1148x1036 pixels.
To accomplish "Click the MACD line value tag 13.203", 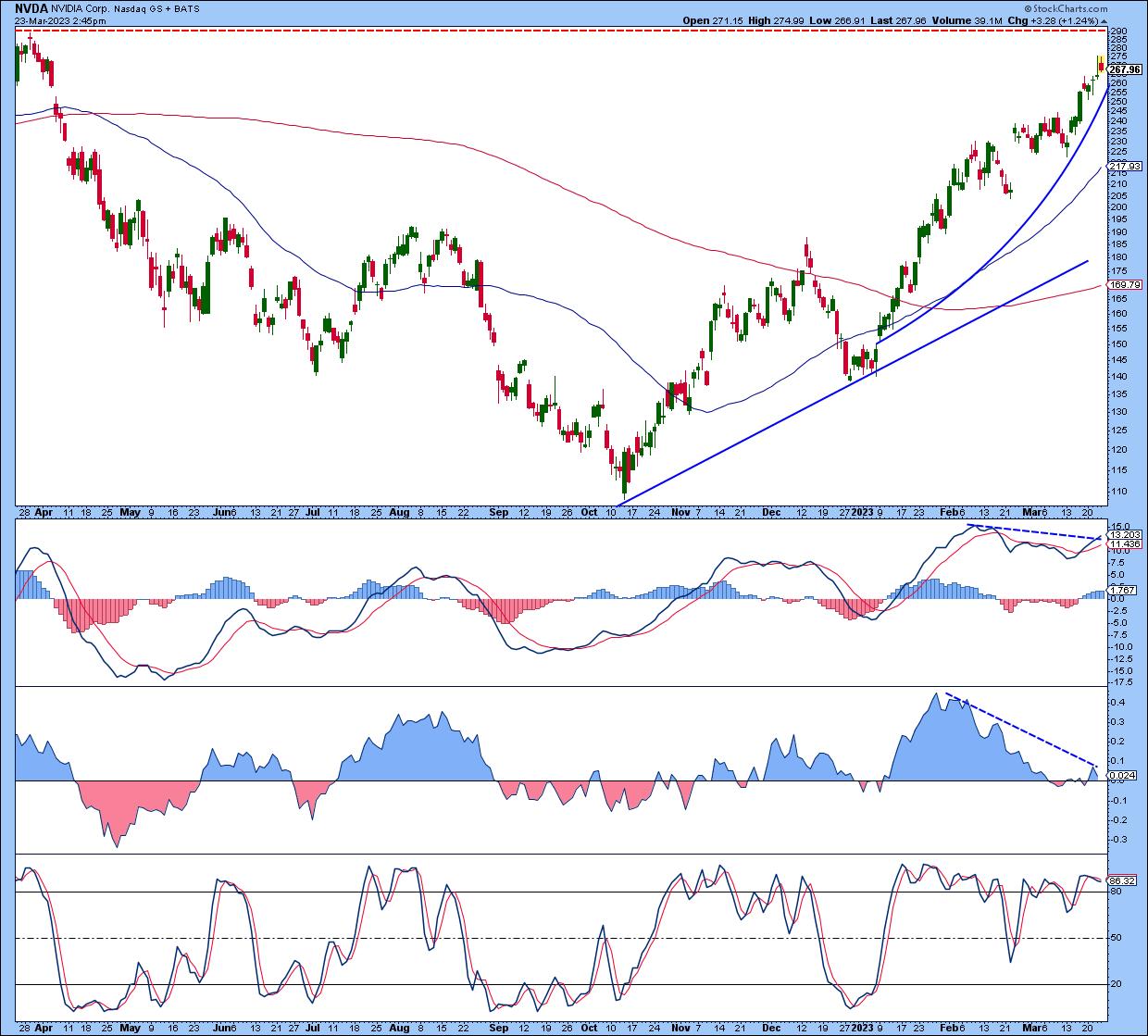I will 1123,535.
